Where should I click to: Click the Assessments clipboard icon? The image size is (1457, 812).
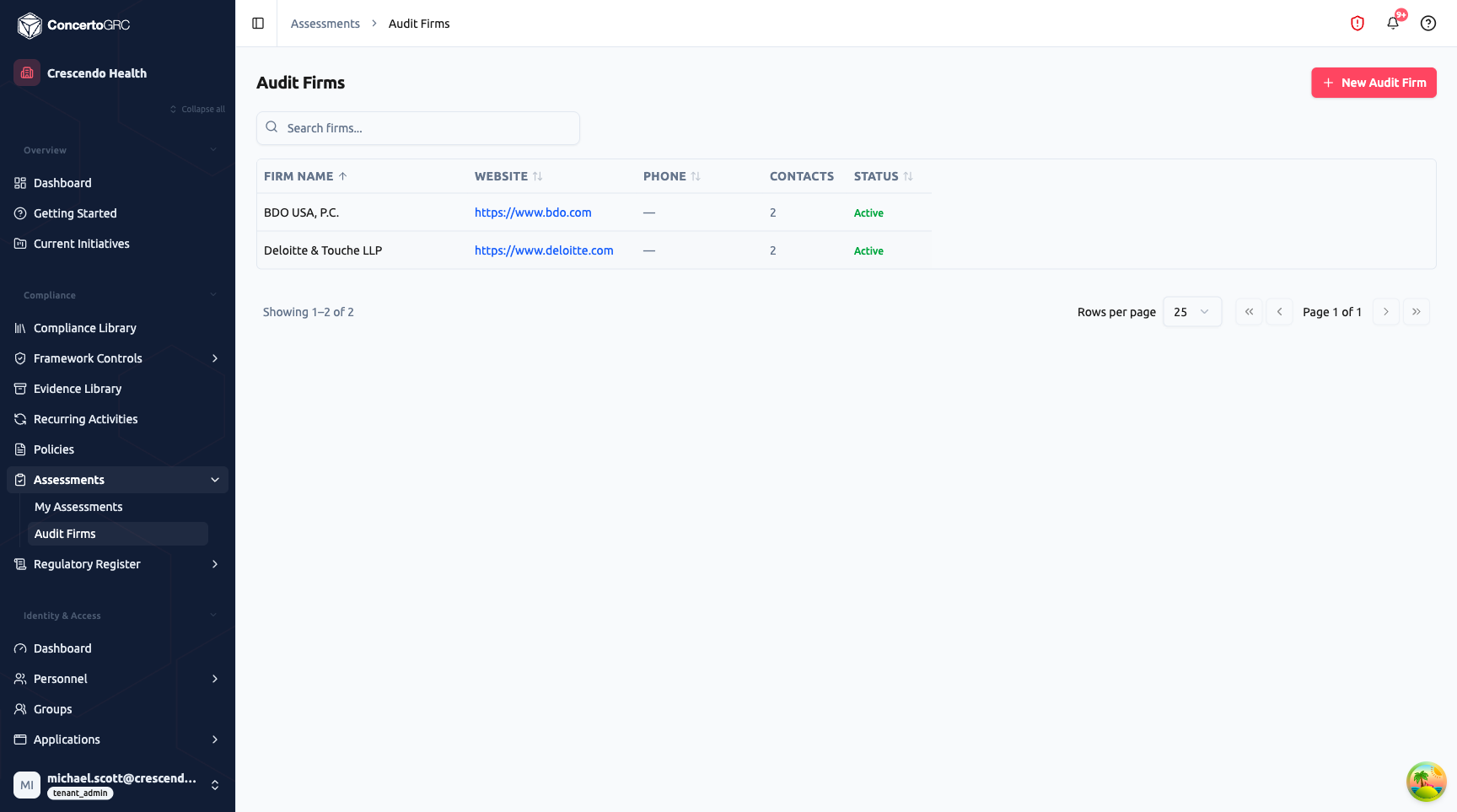pyautogui.click(x=20, y=480)
